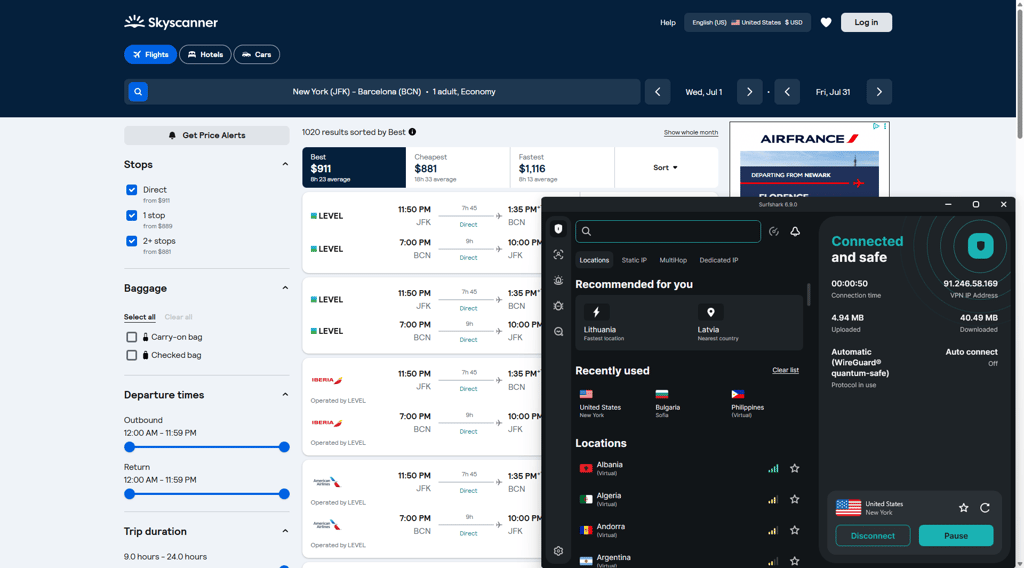Click the large Surfshark connected shield button

pyautogui.click(x=980, y=246)
